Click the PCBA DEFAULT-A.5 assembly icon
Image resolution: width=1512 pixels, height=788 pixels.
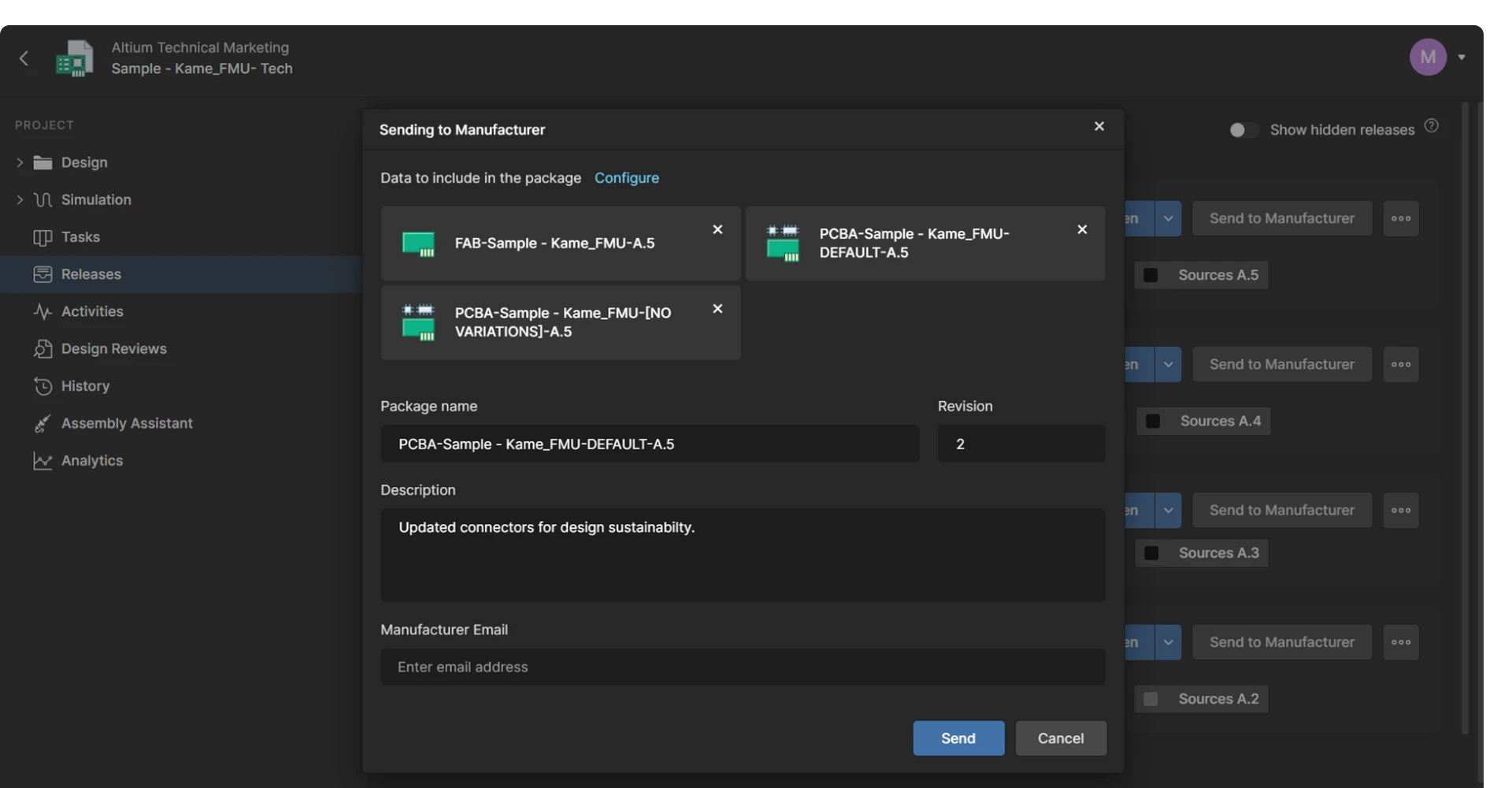pyautogui.click(x=783, y=243)
